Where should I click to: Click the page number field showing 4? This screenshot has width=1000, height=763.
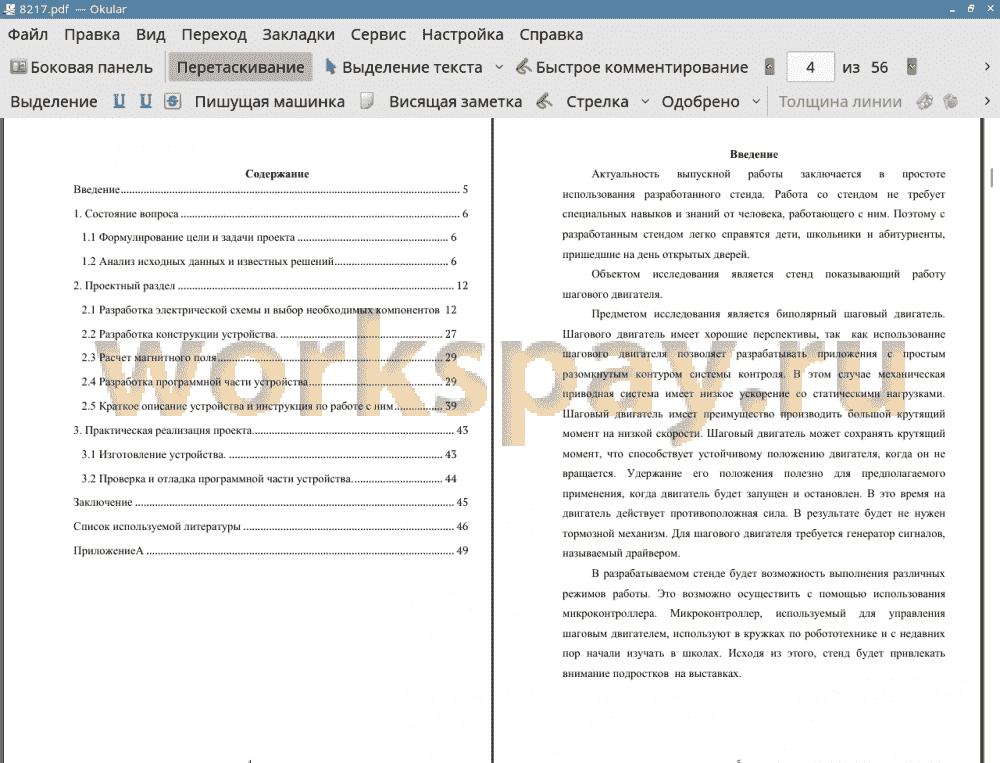point(810,67)
